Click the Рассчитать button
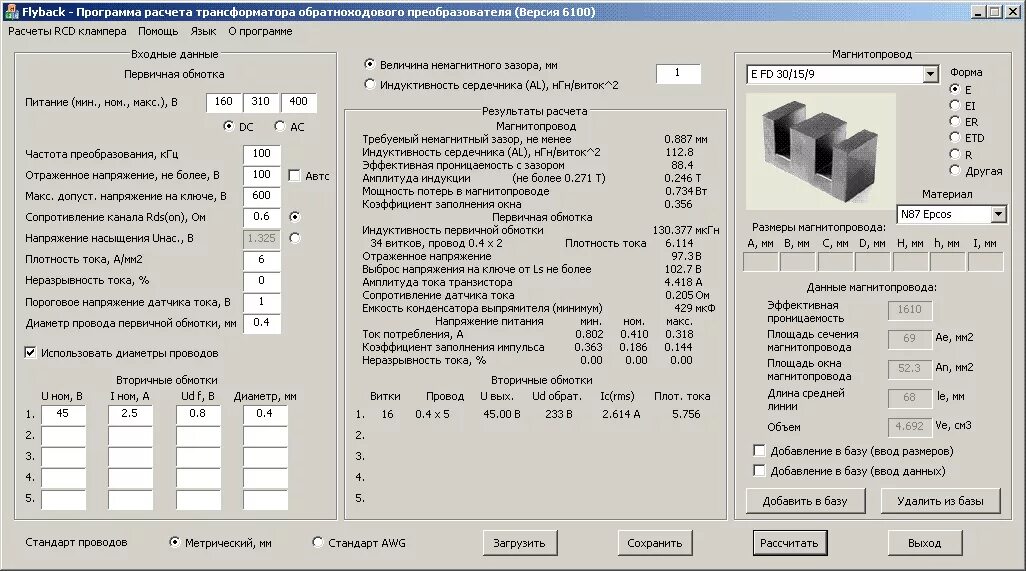 pyautogui.click(x=789, y=543)
